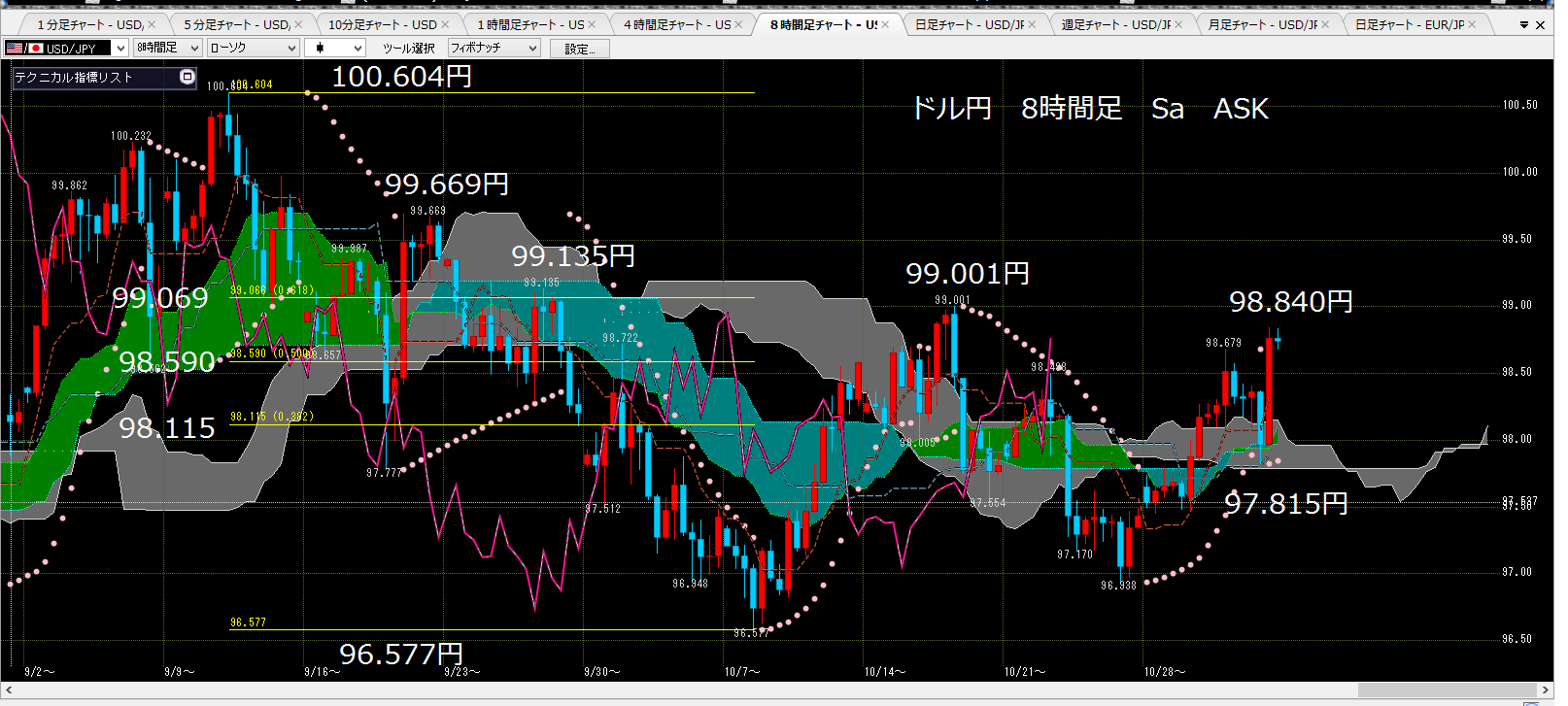This screenshot has height=706, width=1568.
Task: Click the 98.115 (0.382) Fibonacci label
Action: tap(272, 417)
